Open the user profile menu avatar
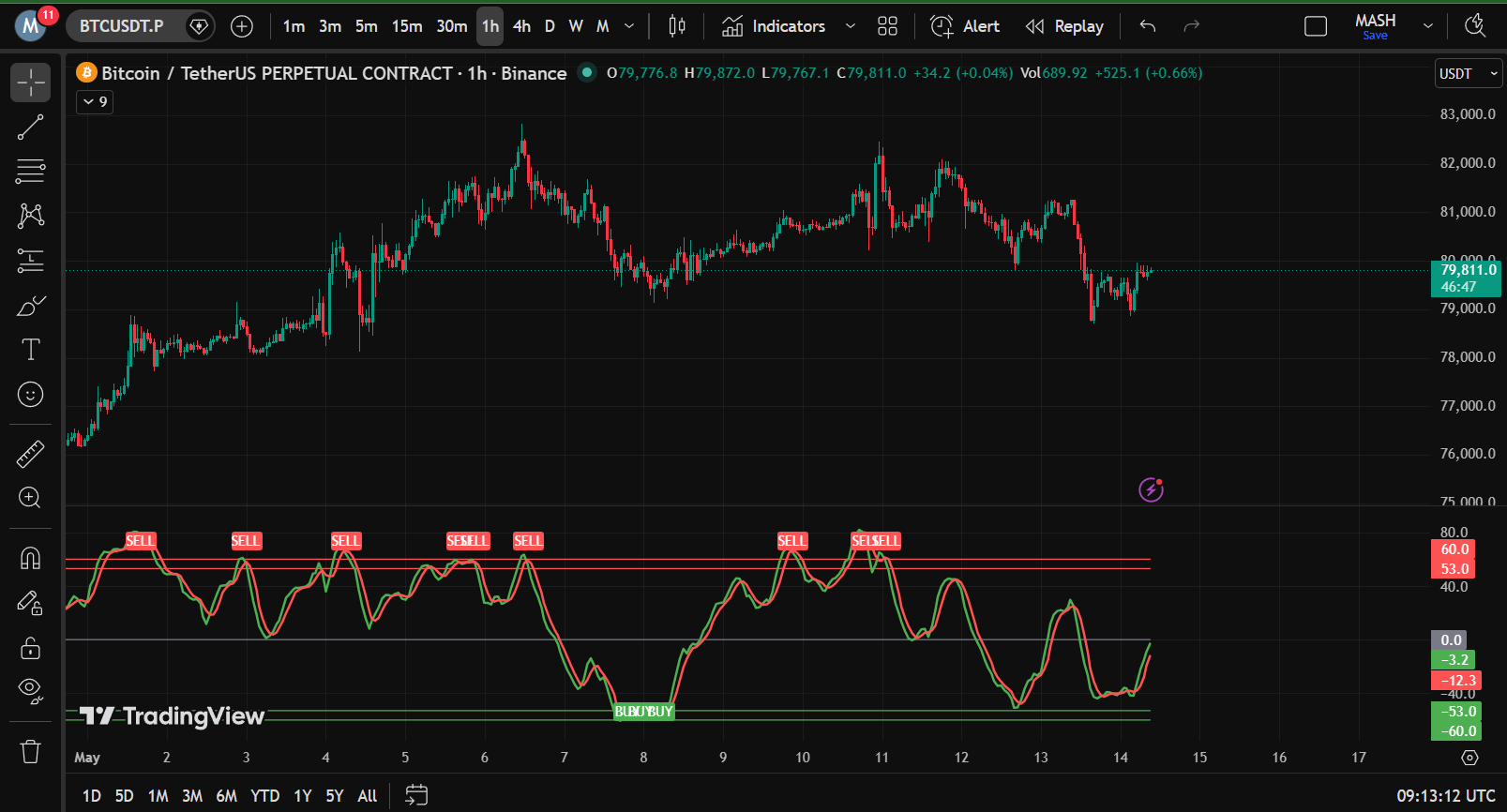1507x812 pixels. (x=31, y=25)
